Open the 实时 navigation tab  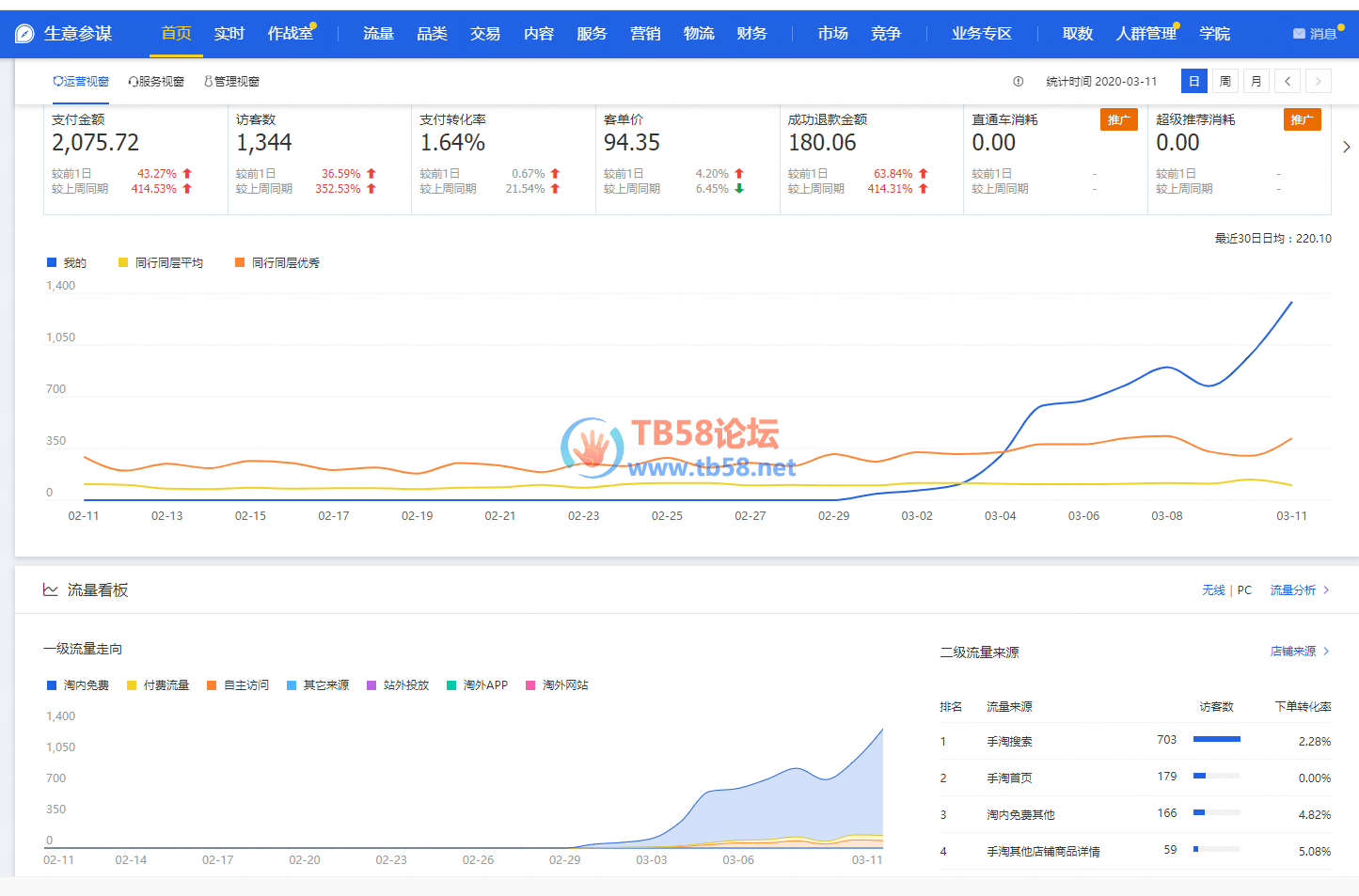point(229,34)
